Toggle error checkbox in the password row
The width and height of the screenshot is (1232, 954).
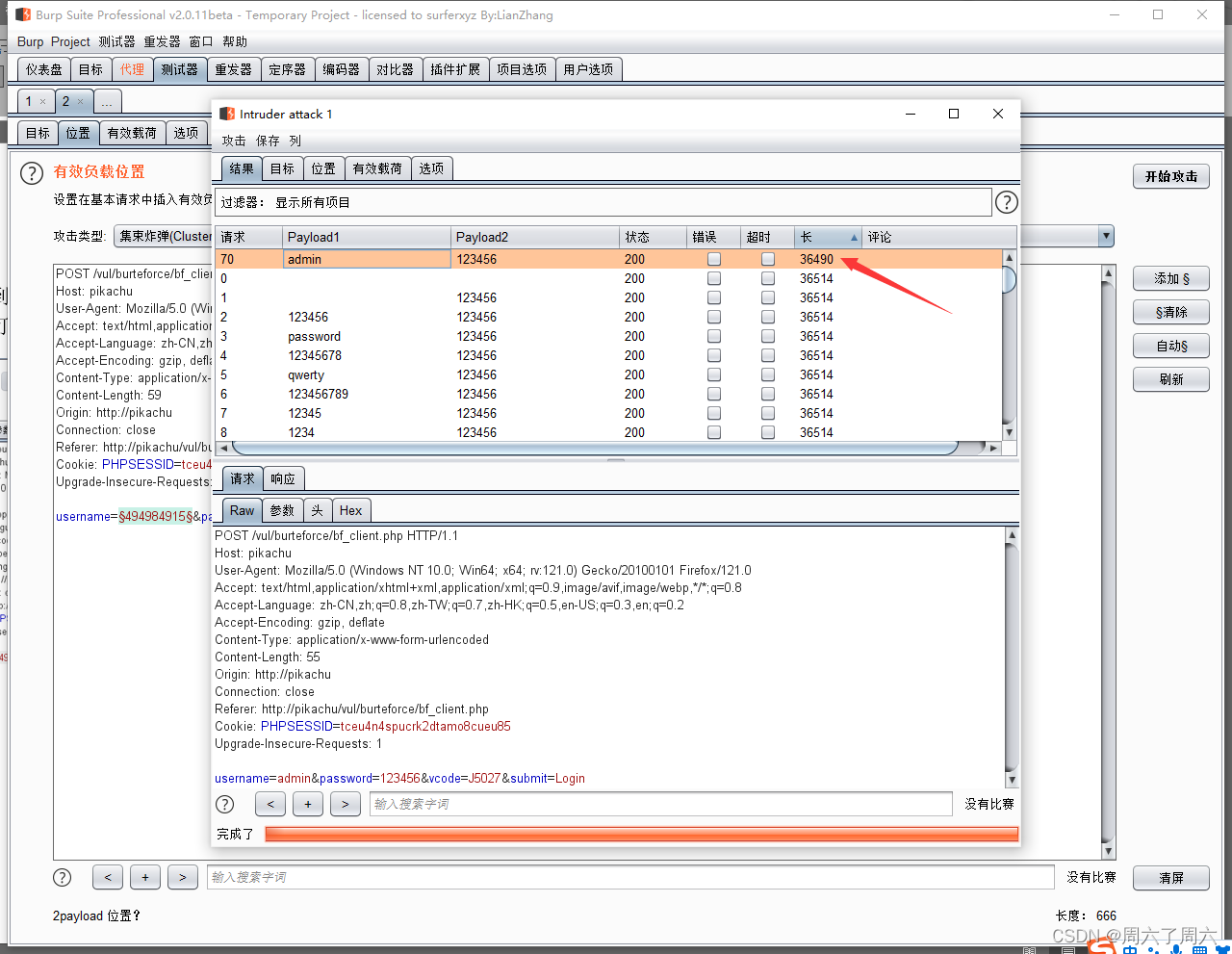click(x=714, y=336)
